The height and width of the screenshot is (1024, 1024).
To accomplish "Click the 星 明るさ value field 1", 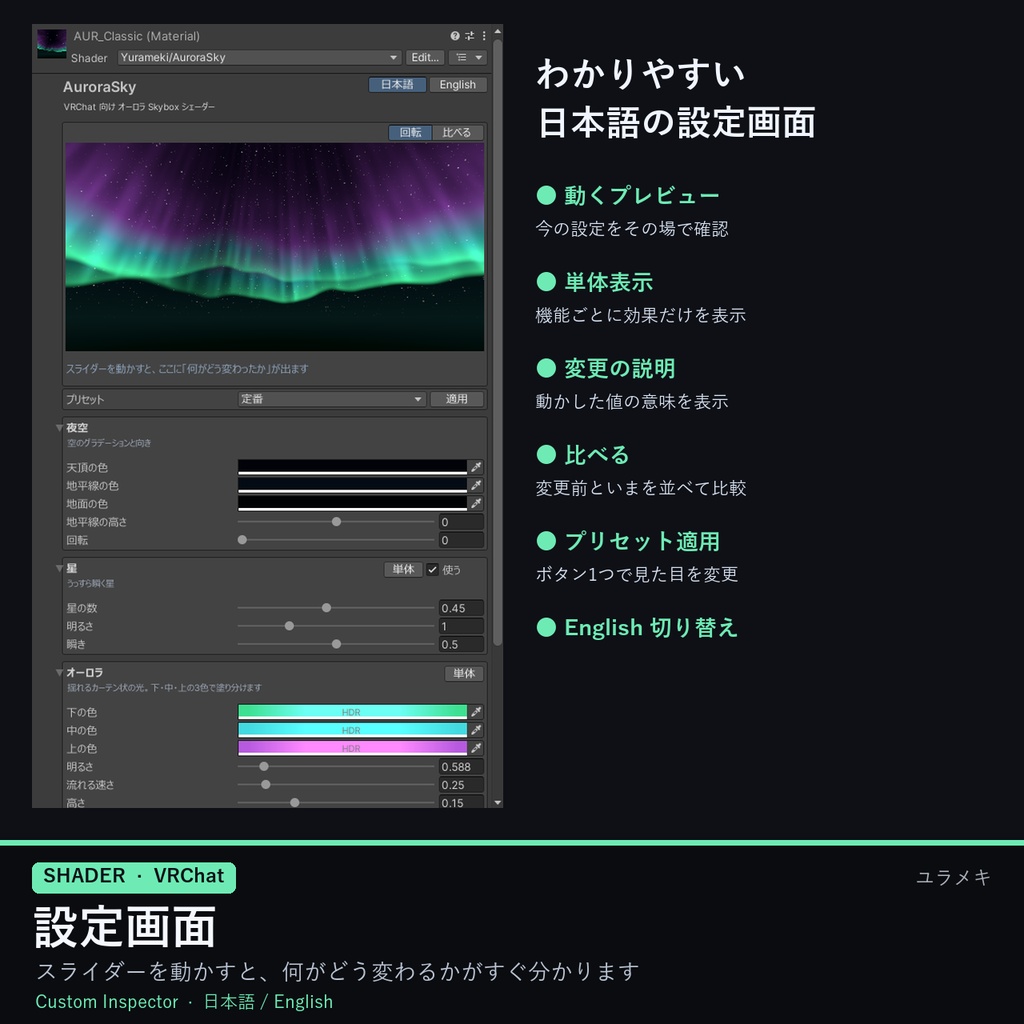I will click(461, 626).
